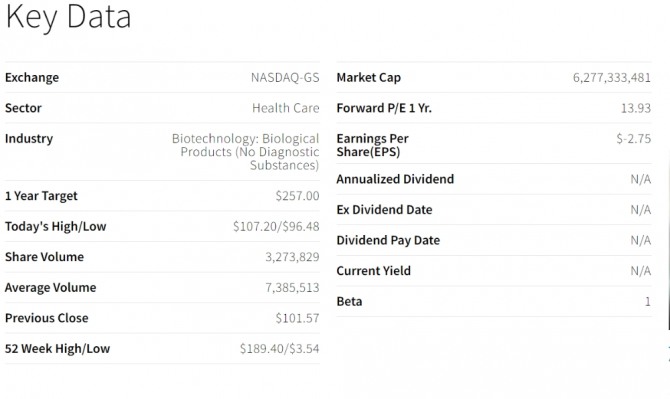Select the Exchange row label

pyautogui.click(x=32, y=78)
